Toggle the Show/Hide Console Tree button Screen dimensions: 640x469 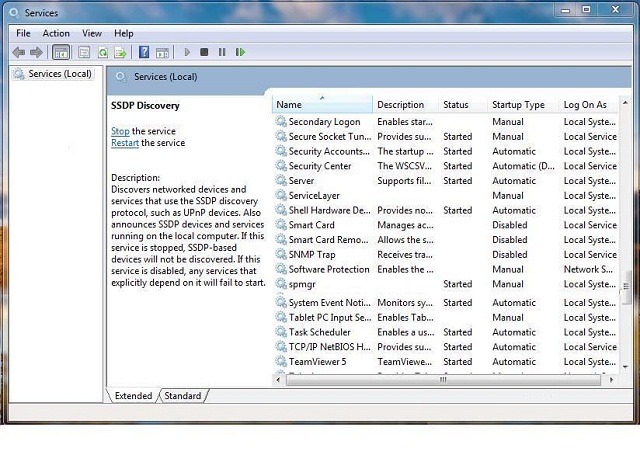[x=61, y=52]
